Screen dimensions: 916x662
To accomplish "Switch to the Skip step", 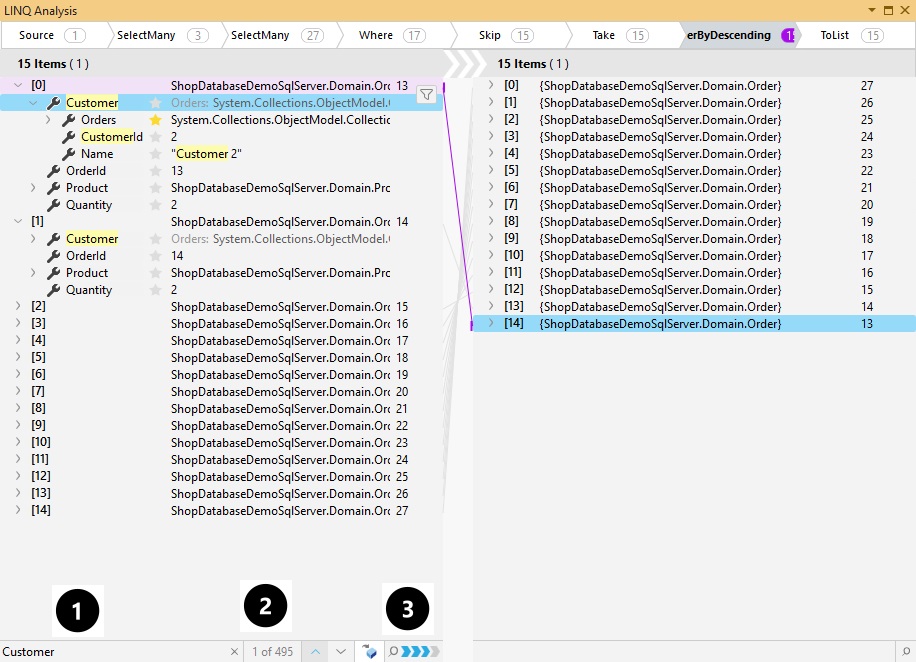I will (505, 35).
